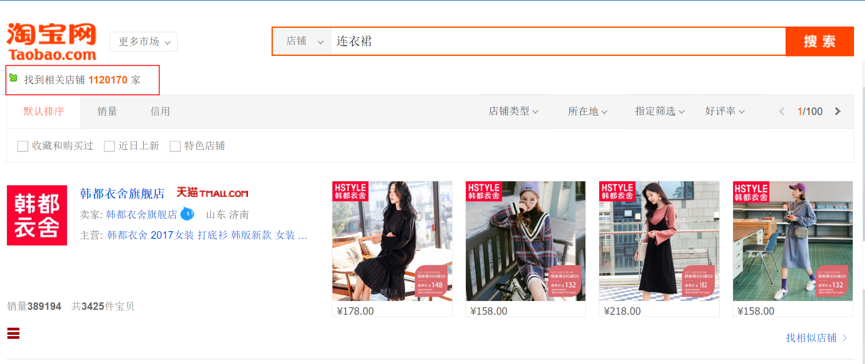865x364 pixels.
Task: Click seller name link 韩都衣舍旗舰店 after 卖家
Action: tap(142, 214)
